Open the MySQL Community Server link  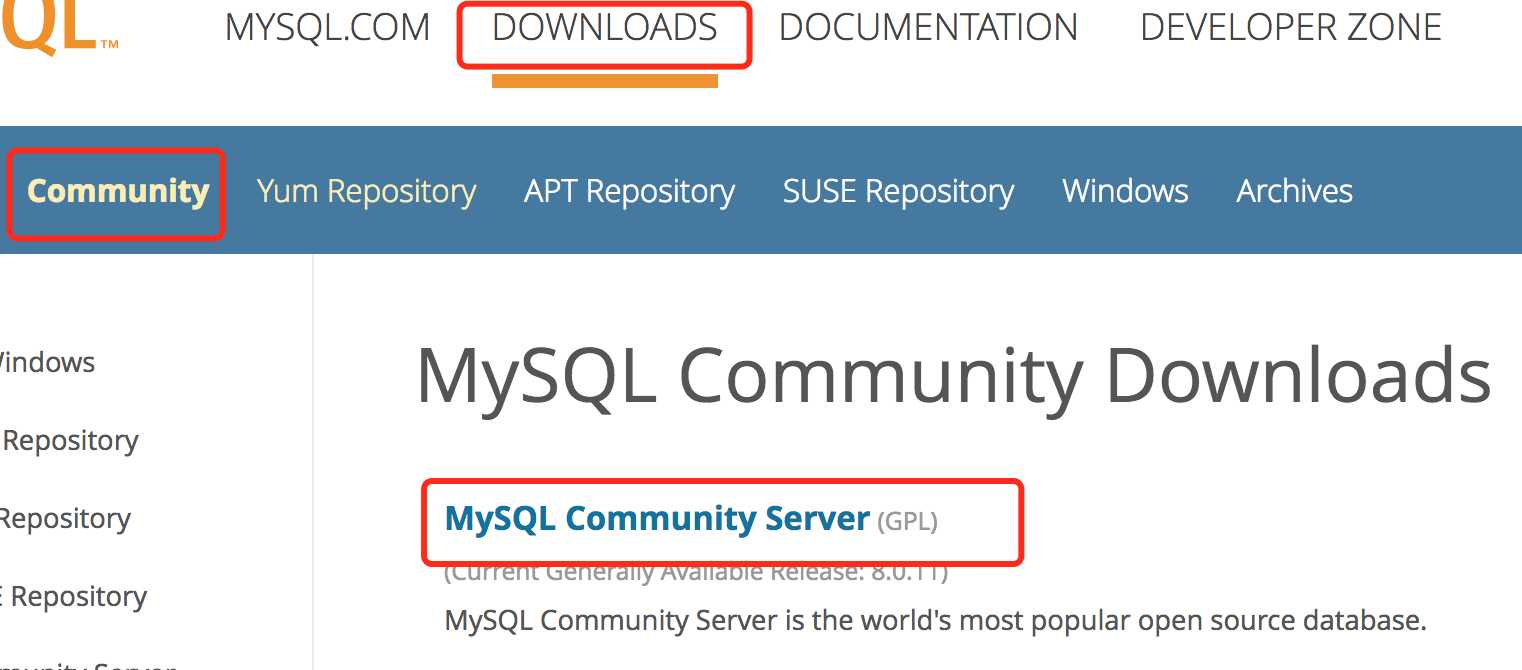click(x=657, y=519)
